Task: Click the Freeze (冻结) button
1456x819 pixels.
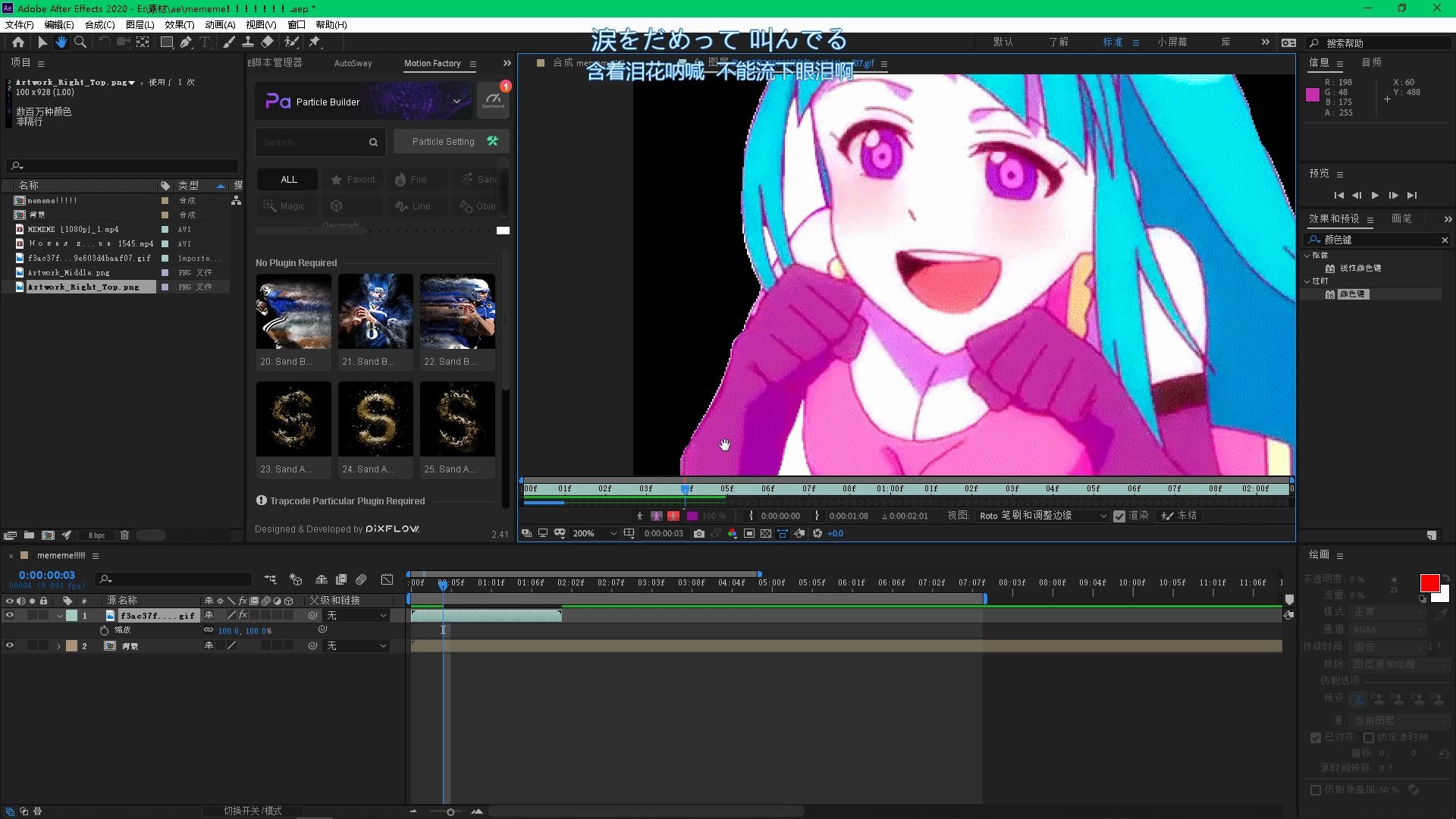Action: click(1179, 516)
